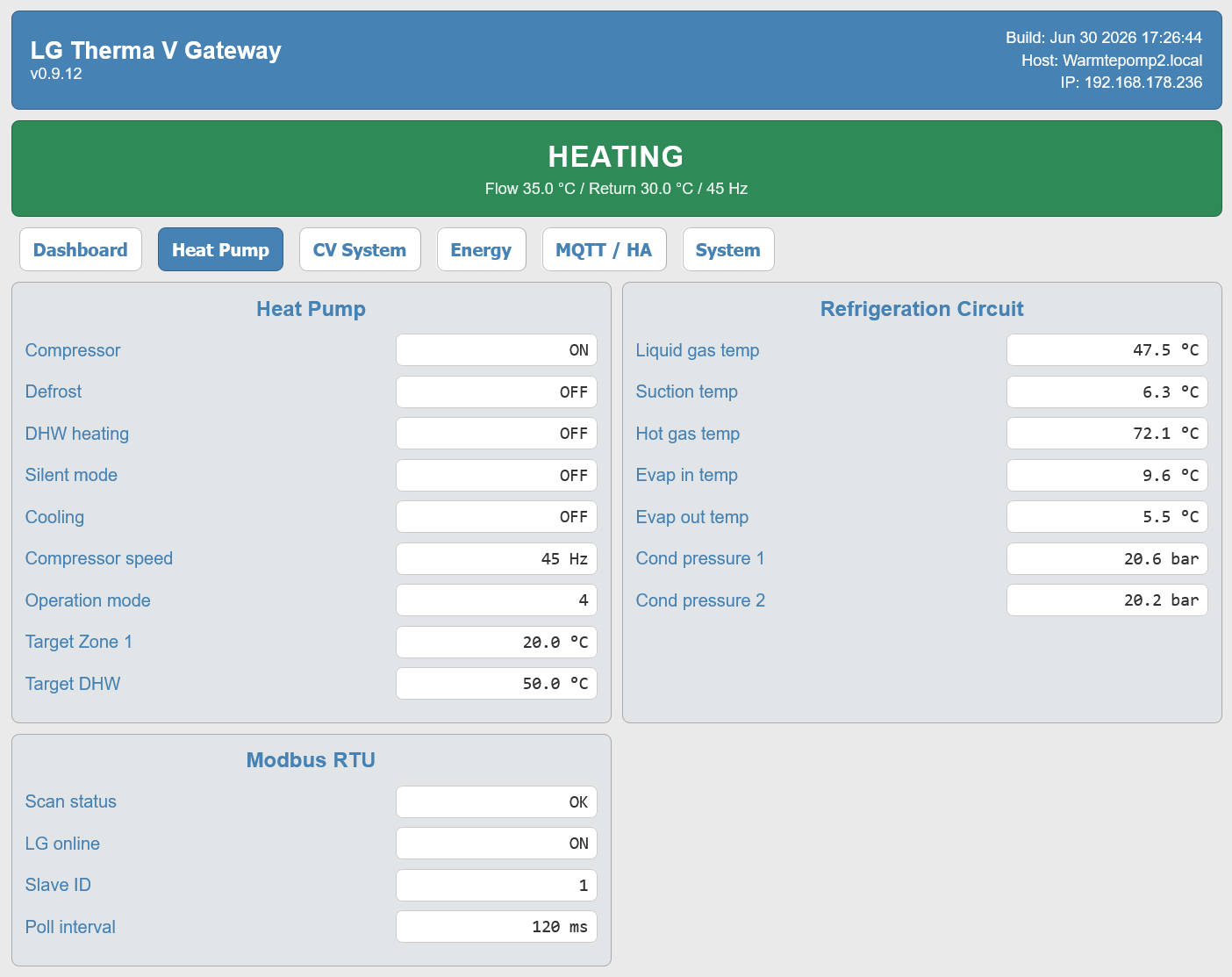Click the Host Warmtepomp2.local text
1232x977 pixels.
(1112, 61)
